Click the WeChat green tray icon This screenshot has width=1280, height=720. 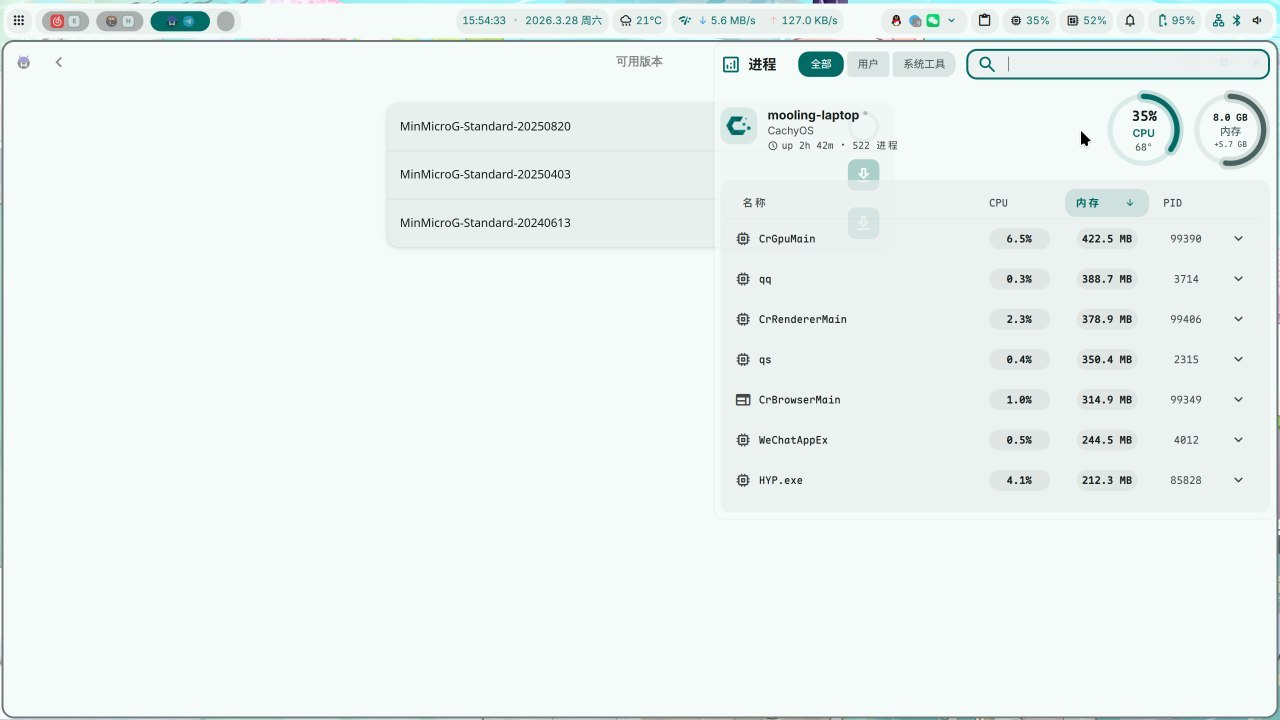tap(932, 20)
